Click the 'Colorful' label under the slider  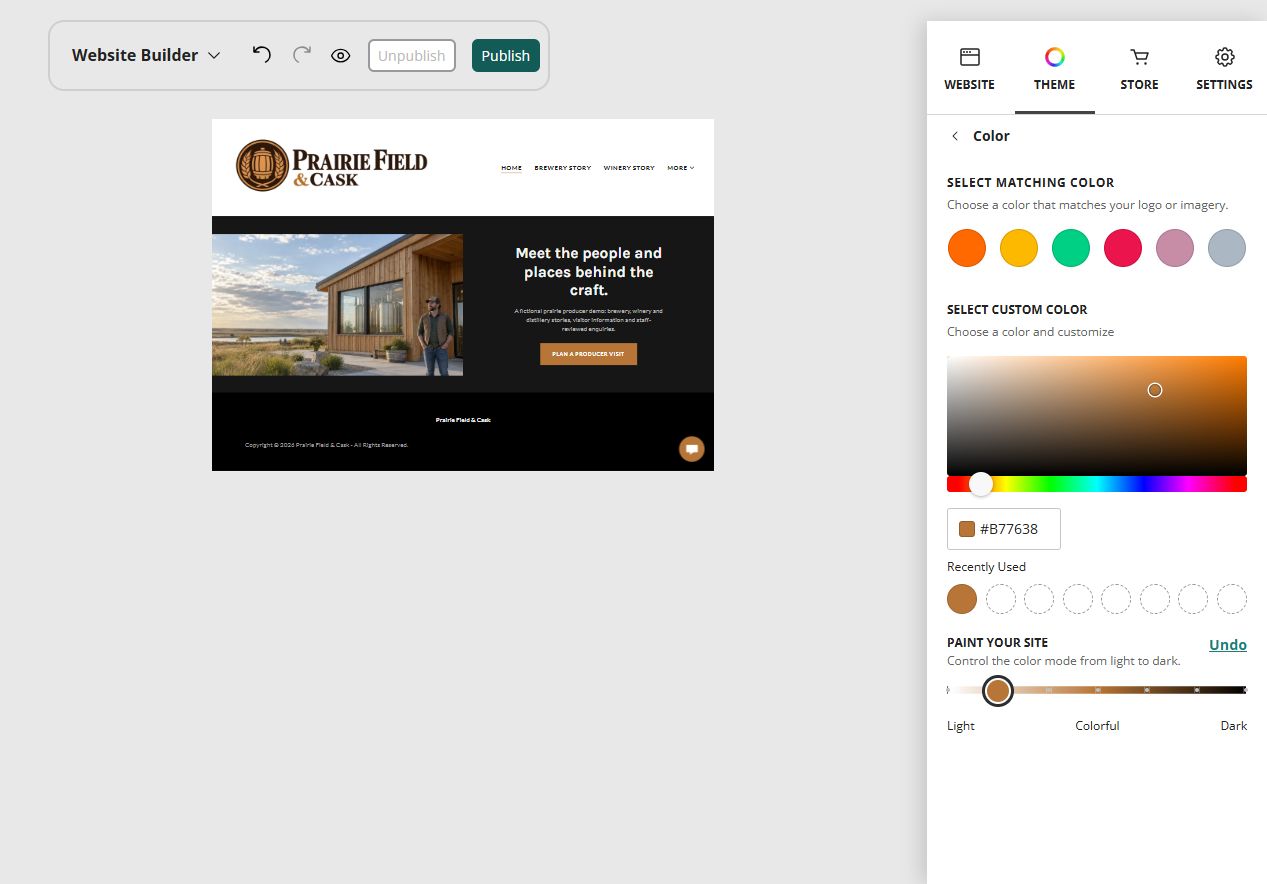pos(1097,726)
